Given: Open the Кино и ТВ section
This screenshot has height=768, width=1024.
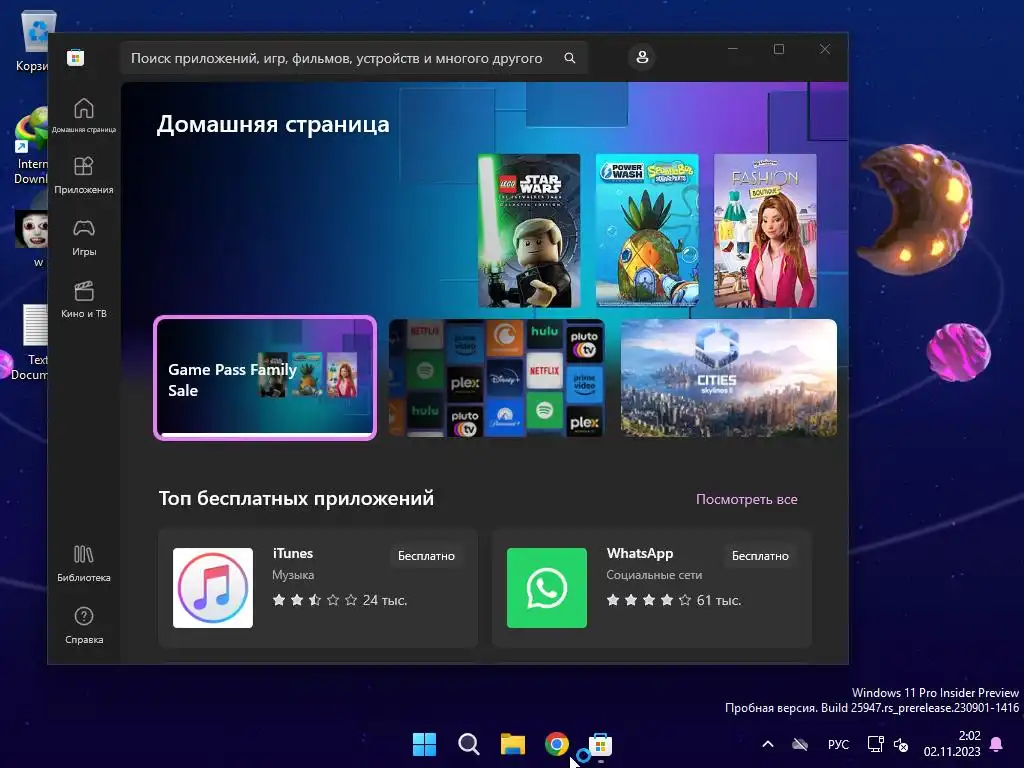Looking at the screenshot, I should (x=84, y=299).
